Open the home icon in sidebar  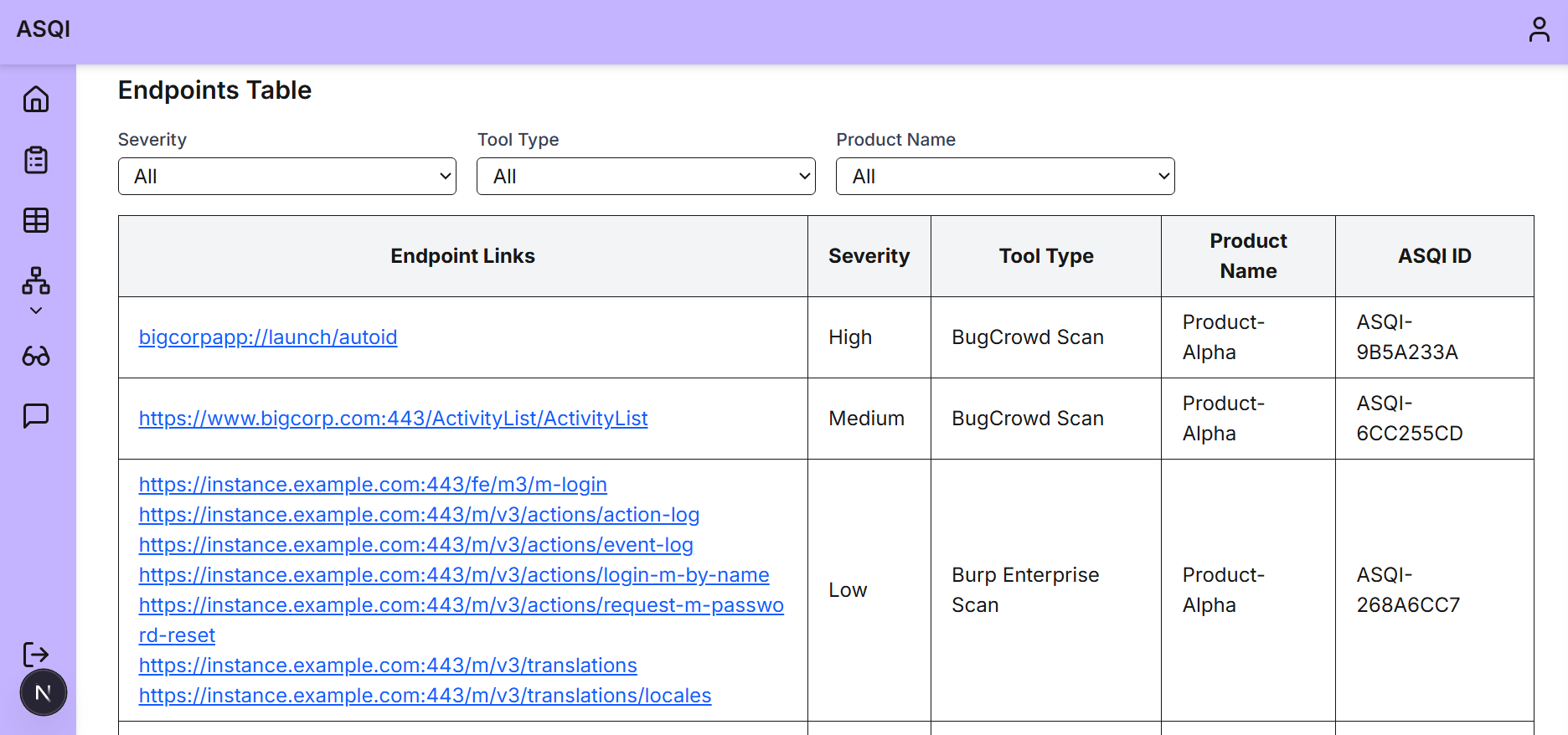click(x=36, y=100)
